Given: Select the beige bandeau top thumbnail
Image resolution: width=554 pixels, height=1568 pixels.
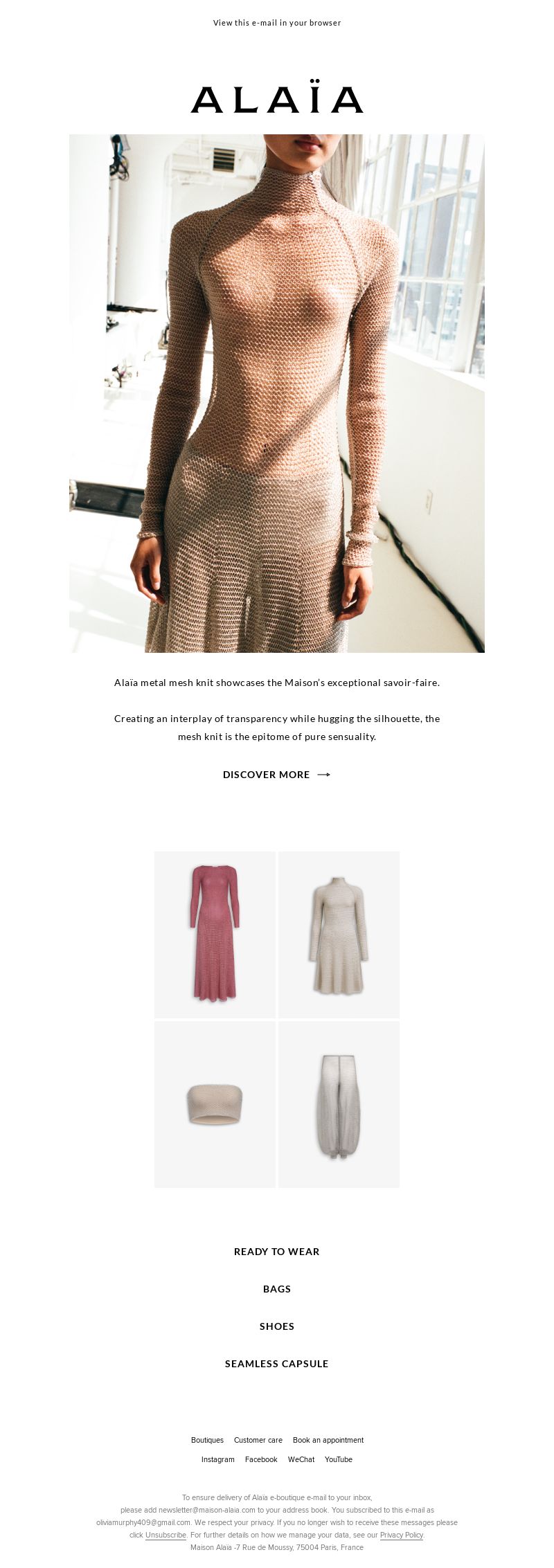Looking at the screenshot, I should coord(215,1104).
